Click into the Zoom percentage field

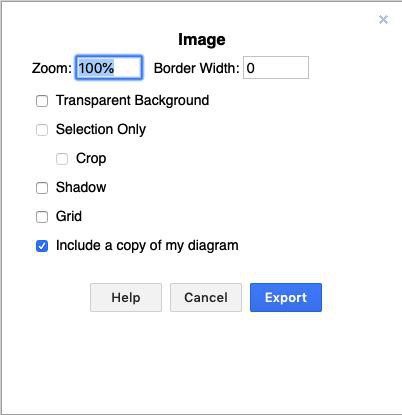pos(109,68)
